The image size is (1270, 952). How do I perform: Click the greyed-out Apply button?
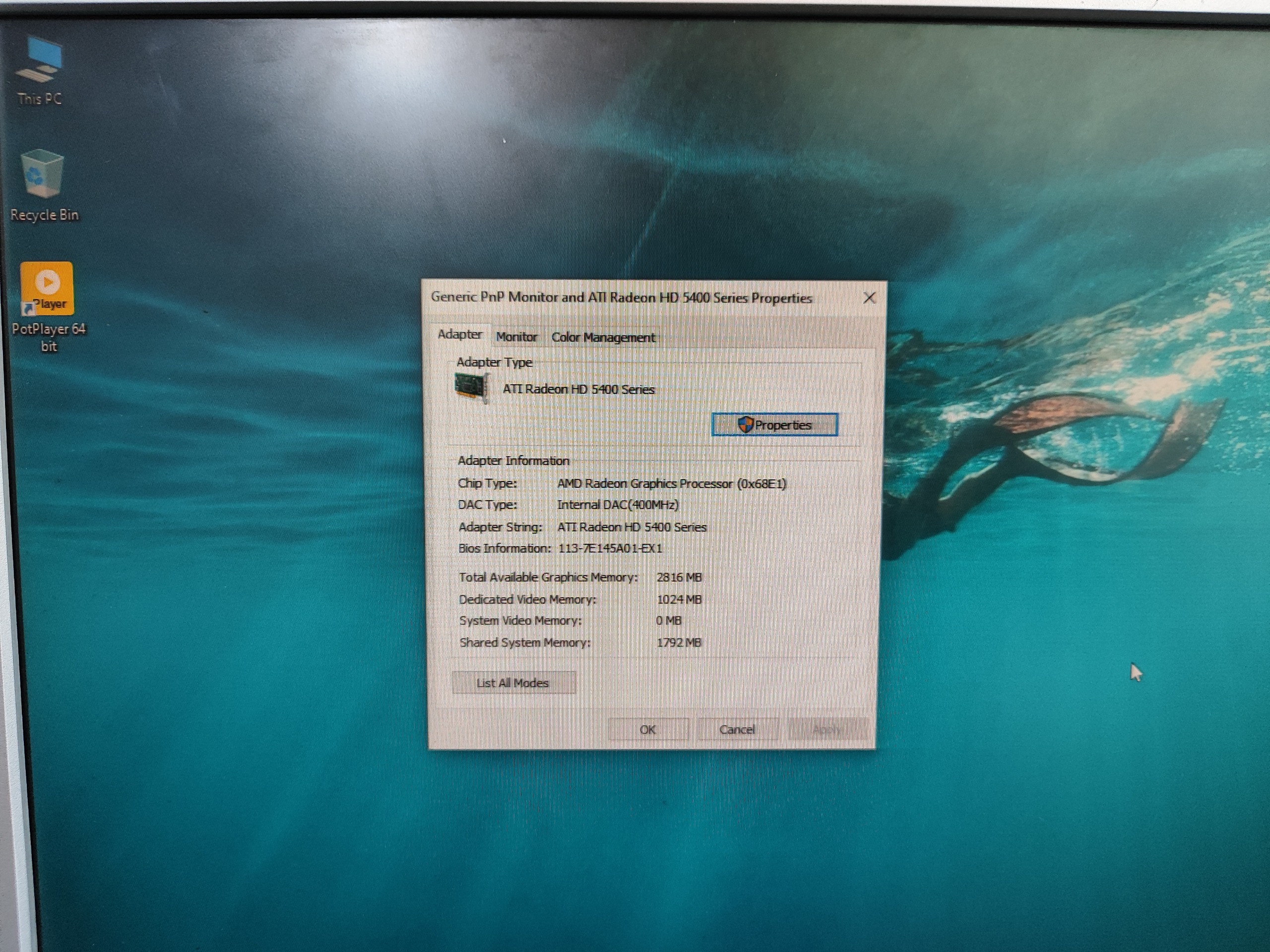[x=827, y=729]
